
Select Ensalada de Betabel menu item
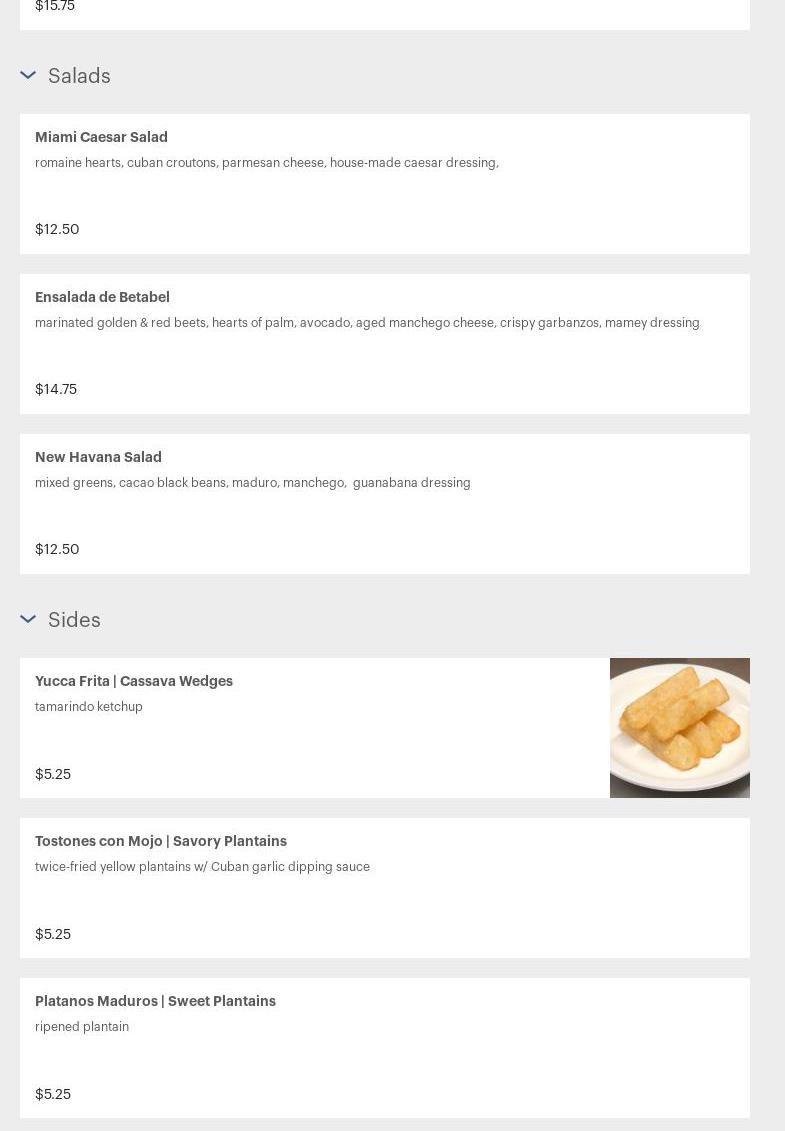[102, 297]
